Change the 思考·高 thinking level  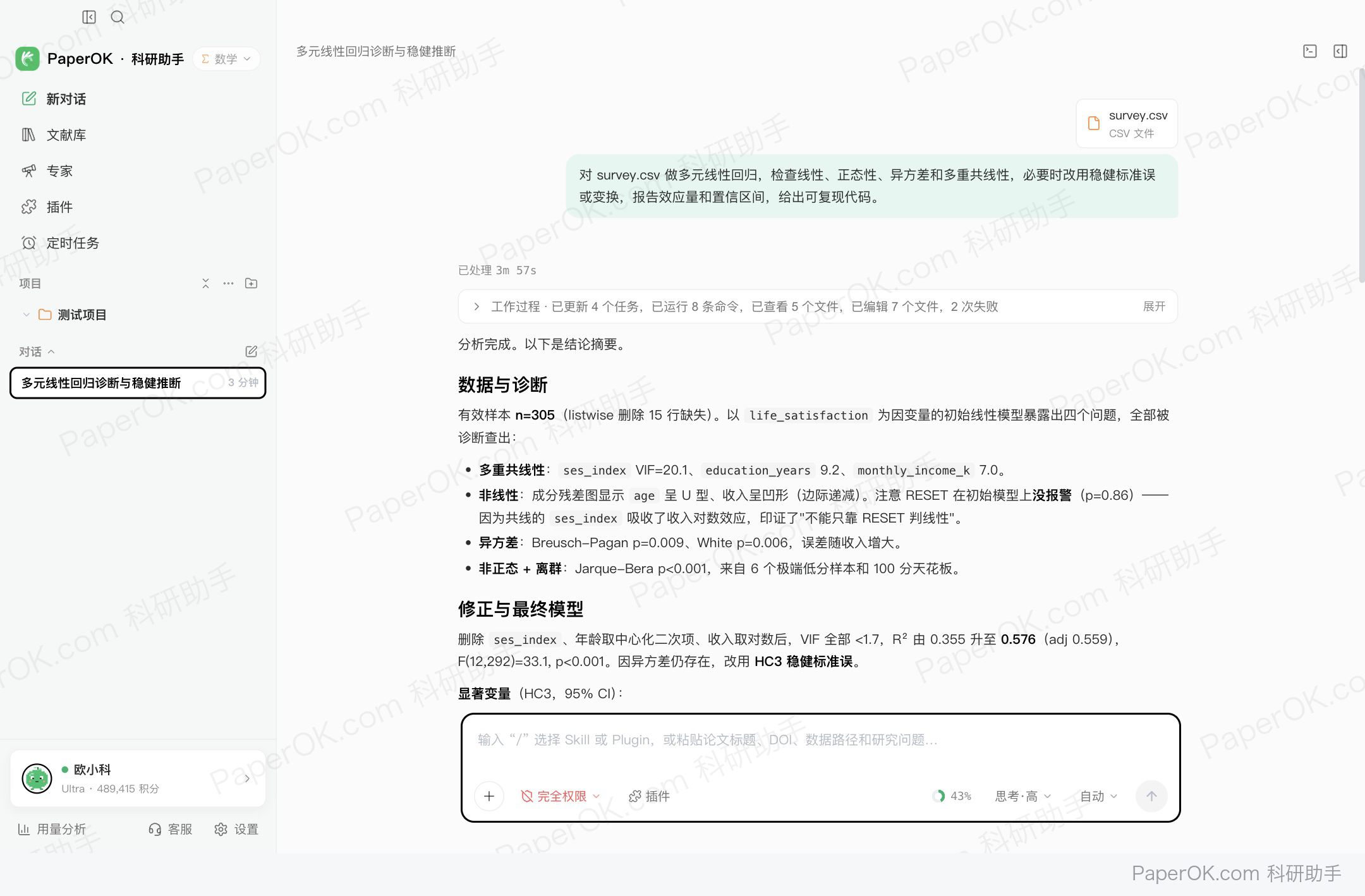click(1023, 796)
